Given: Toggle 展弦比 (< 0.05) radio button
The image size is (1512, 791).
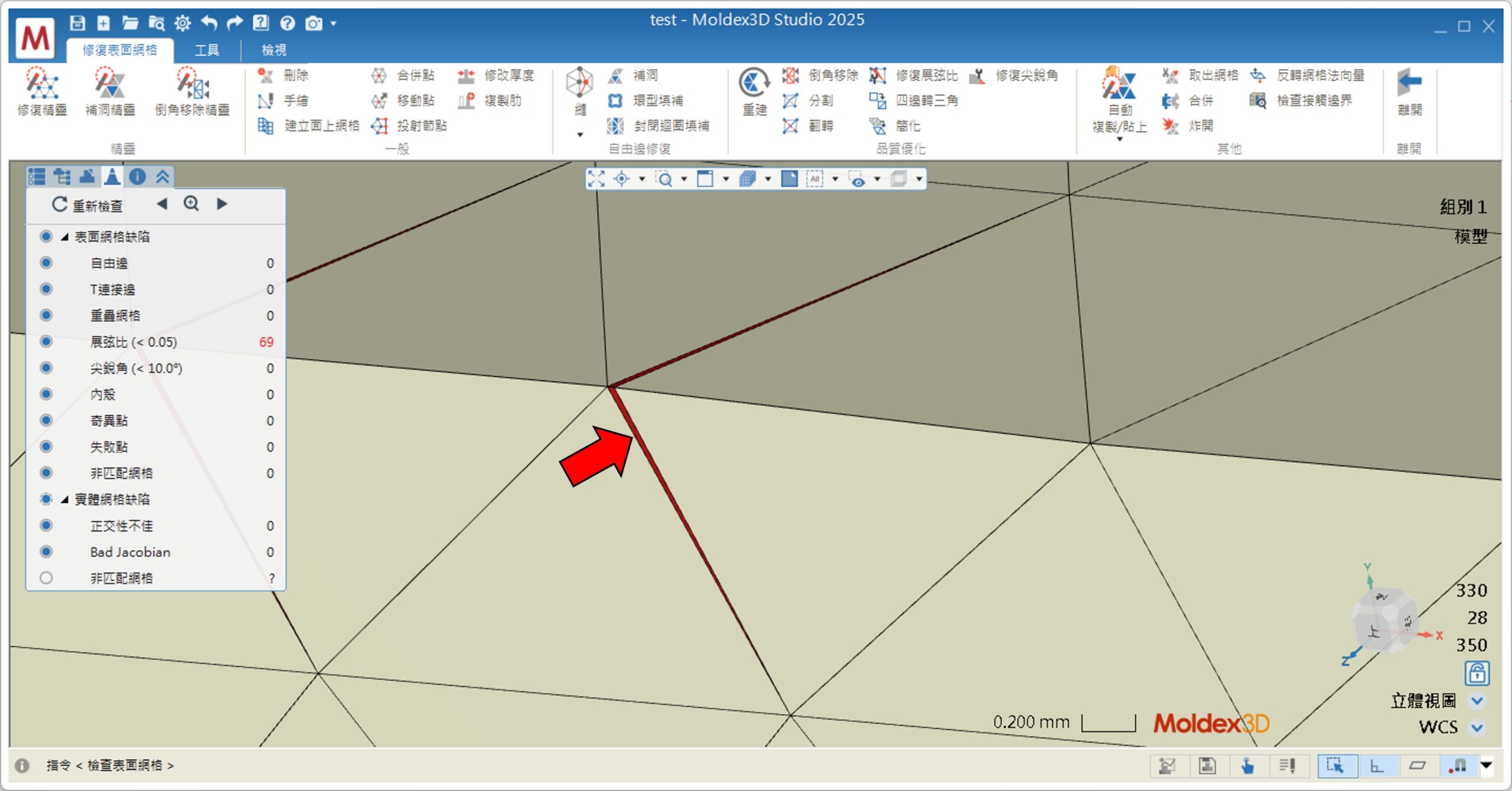Looking at the screenshot, I should click(46, 341).
